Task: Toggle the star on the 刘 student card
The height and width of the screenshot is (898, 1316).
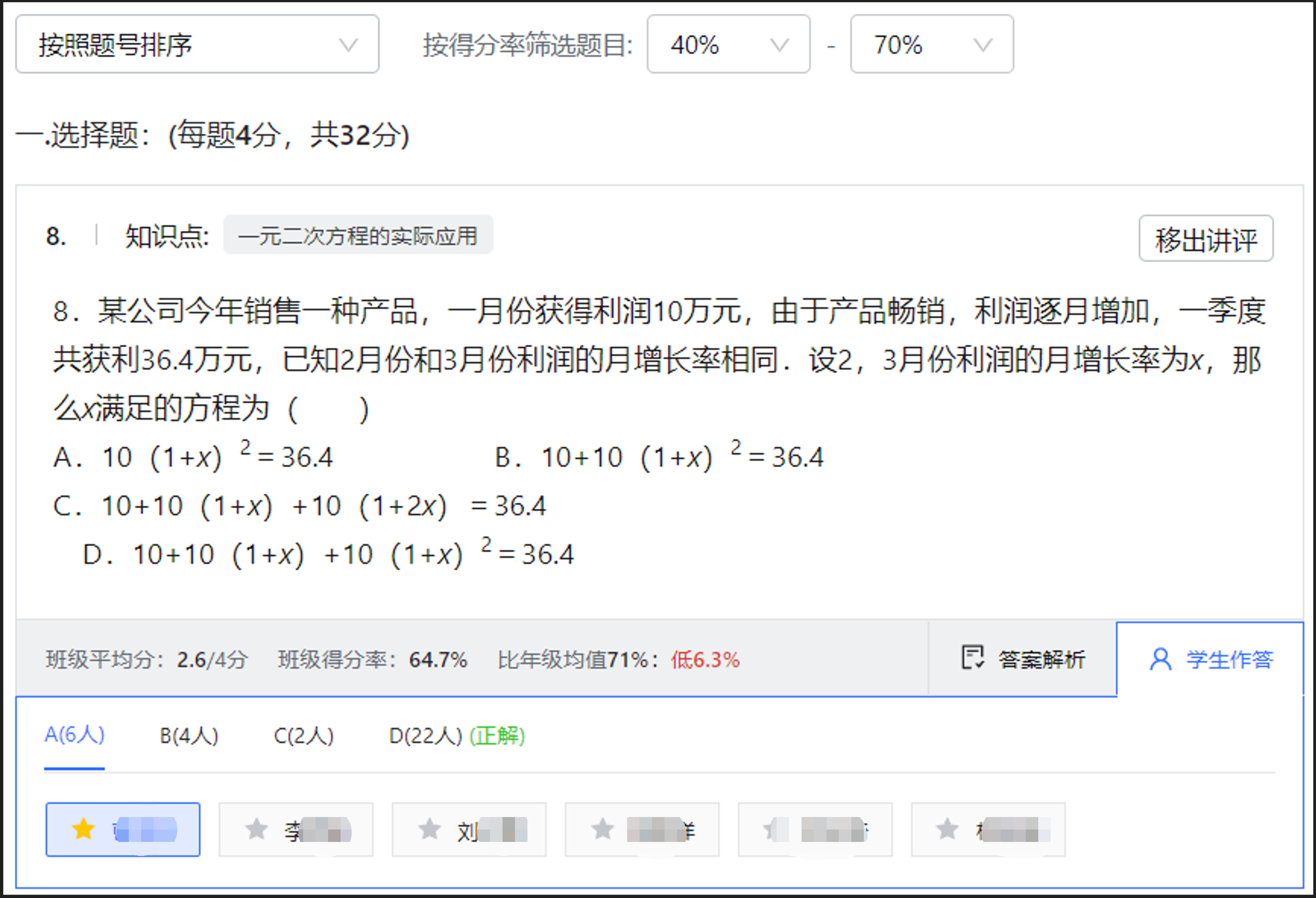Action: (429, 829)
